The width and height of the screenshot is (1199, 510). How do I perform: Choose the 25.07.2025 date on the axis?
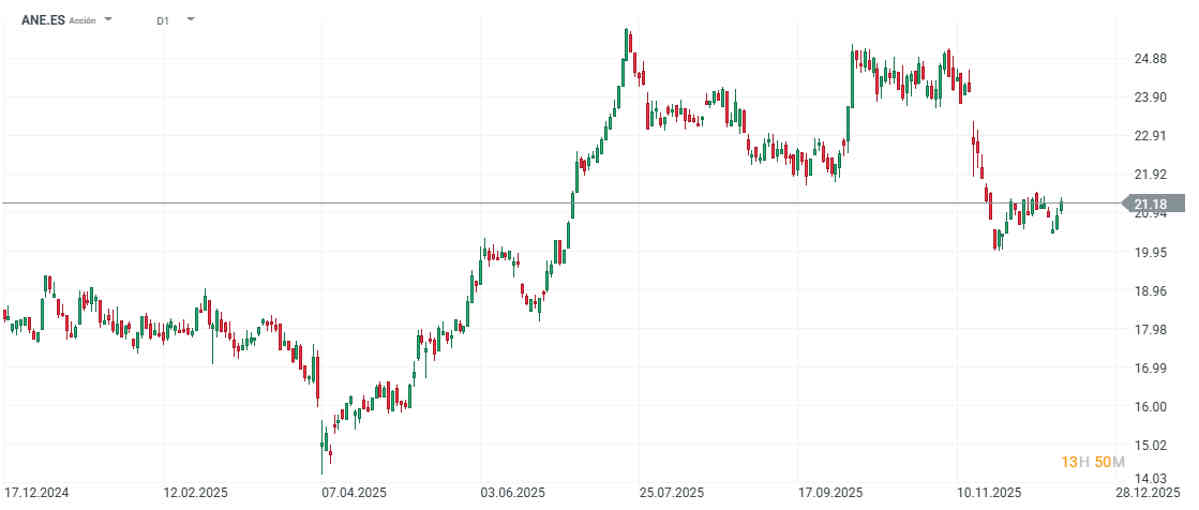(672, 493)
